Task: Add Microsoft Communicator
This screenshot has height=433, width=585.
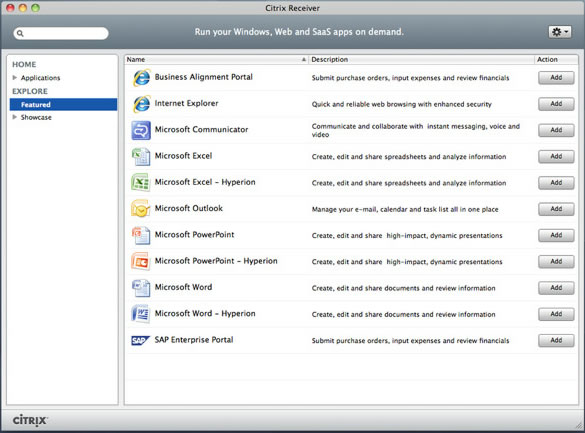Action: click(x=556, y=130)
